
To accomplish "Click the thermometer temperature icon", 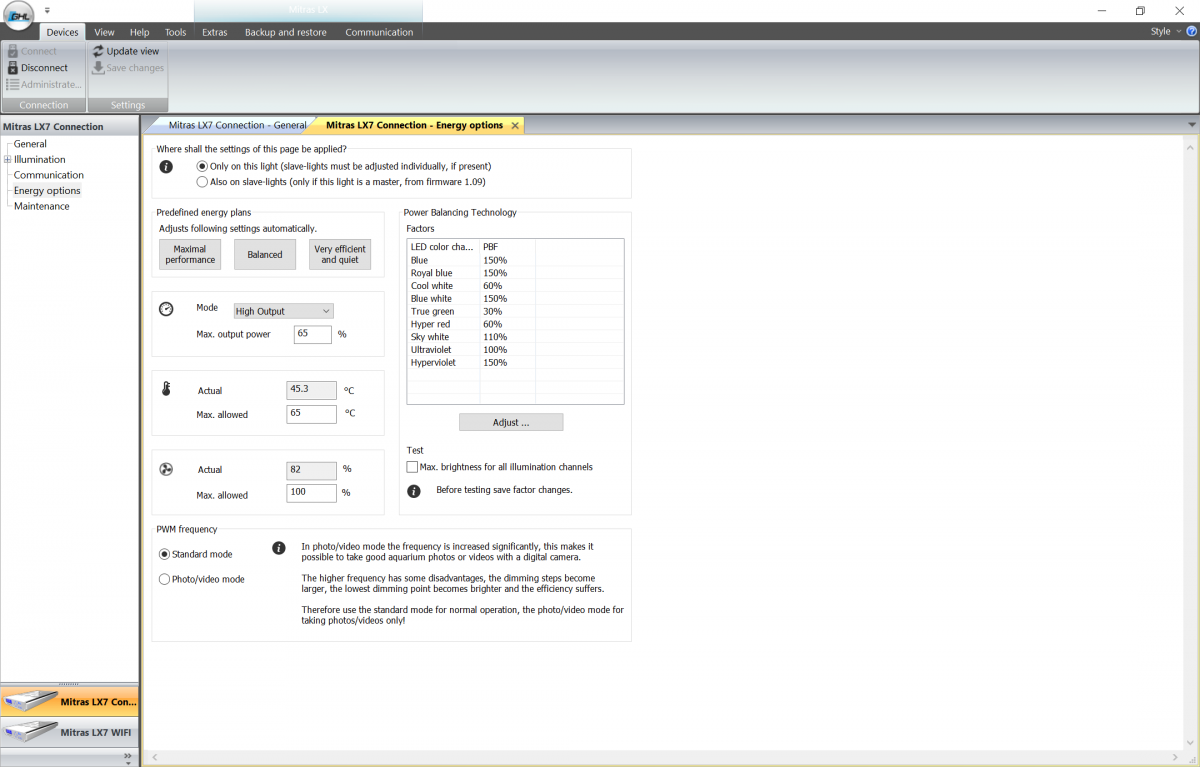I will pyautogui.click(x=167, y=389).
